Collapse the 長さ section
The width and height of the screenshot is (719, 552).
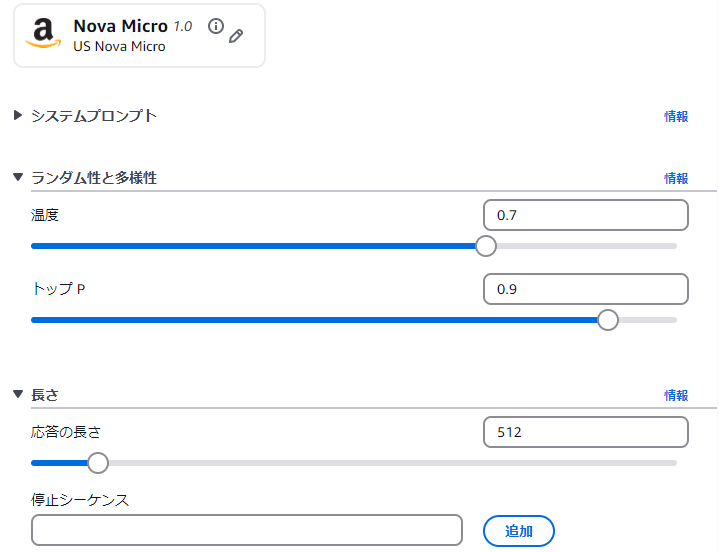pyautogui.click(x=18, y=395)
